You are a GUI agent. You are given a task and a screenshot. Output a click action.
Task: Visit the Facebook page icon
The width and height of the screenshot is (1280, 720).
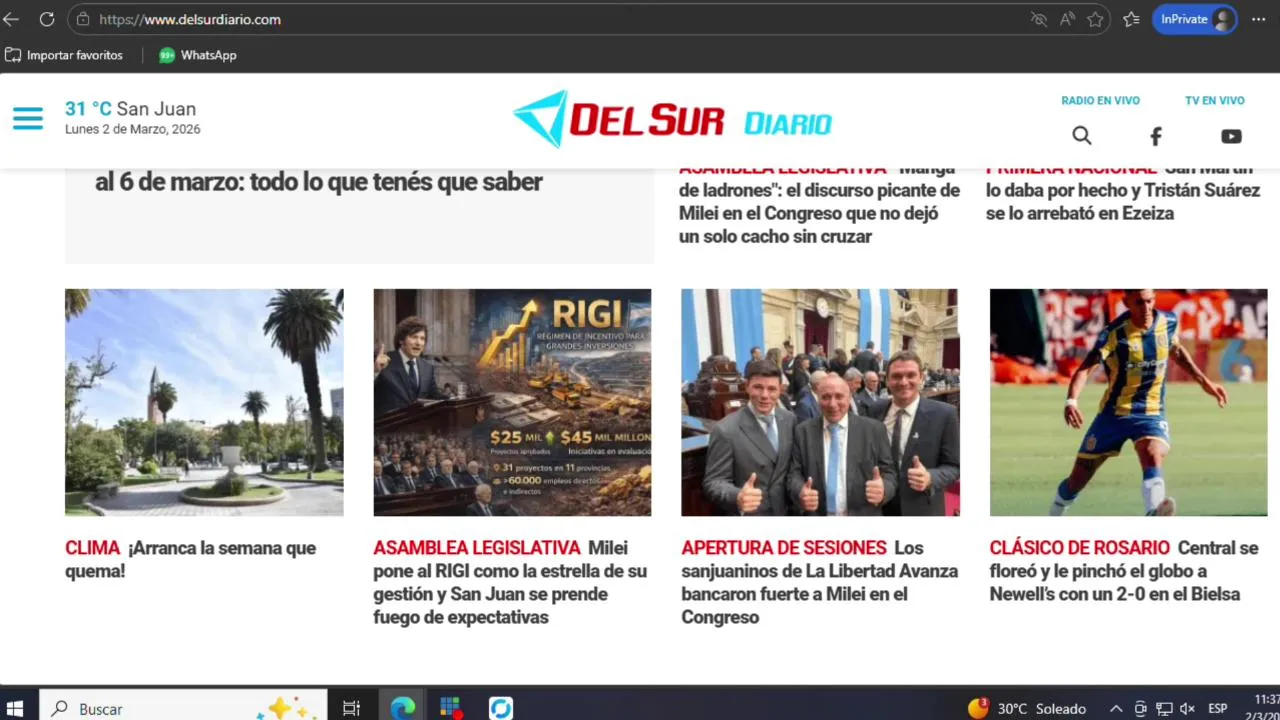1155,136
